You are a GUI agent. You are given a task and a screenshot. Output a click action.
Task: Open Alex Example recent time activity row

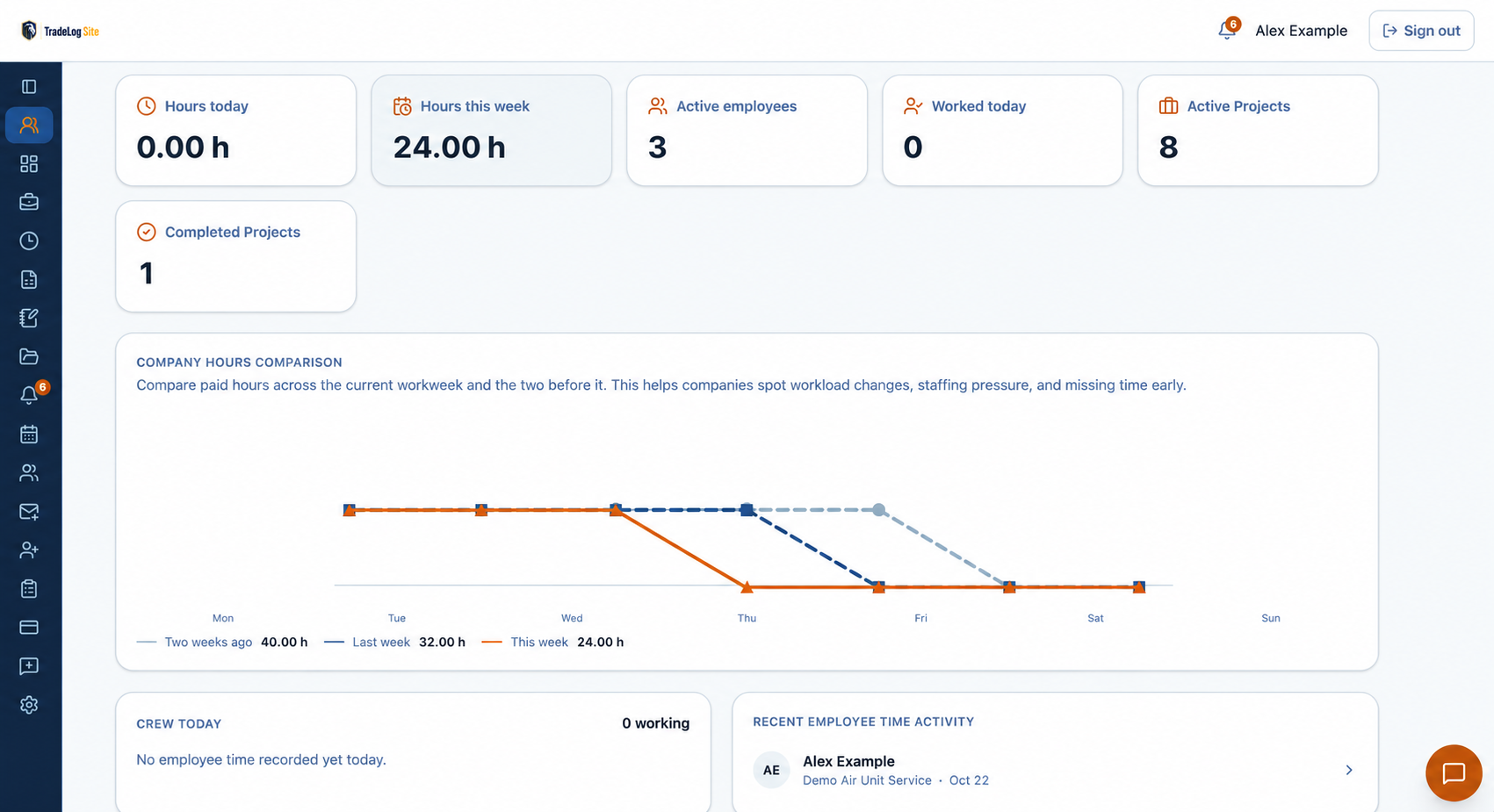pos(1055,770)
